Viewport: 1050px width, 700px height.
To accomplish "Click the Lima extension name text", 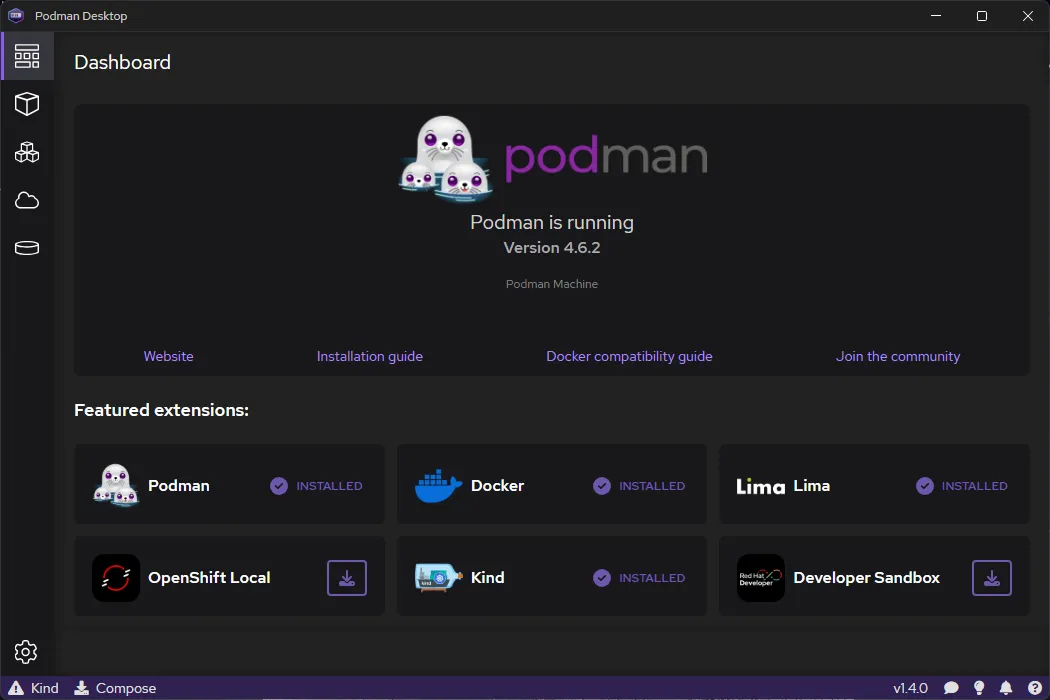I will [812, 486].
